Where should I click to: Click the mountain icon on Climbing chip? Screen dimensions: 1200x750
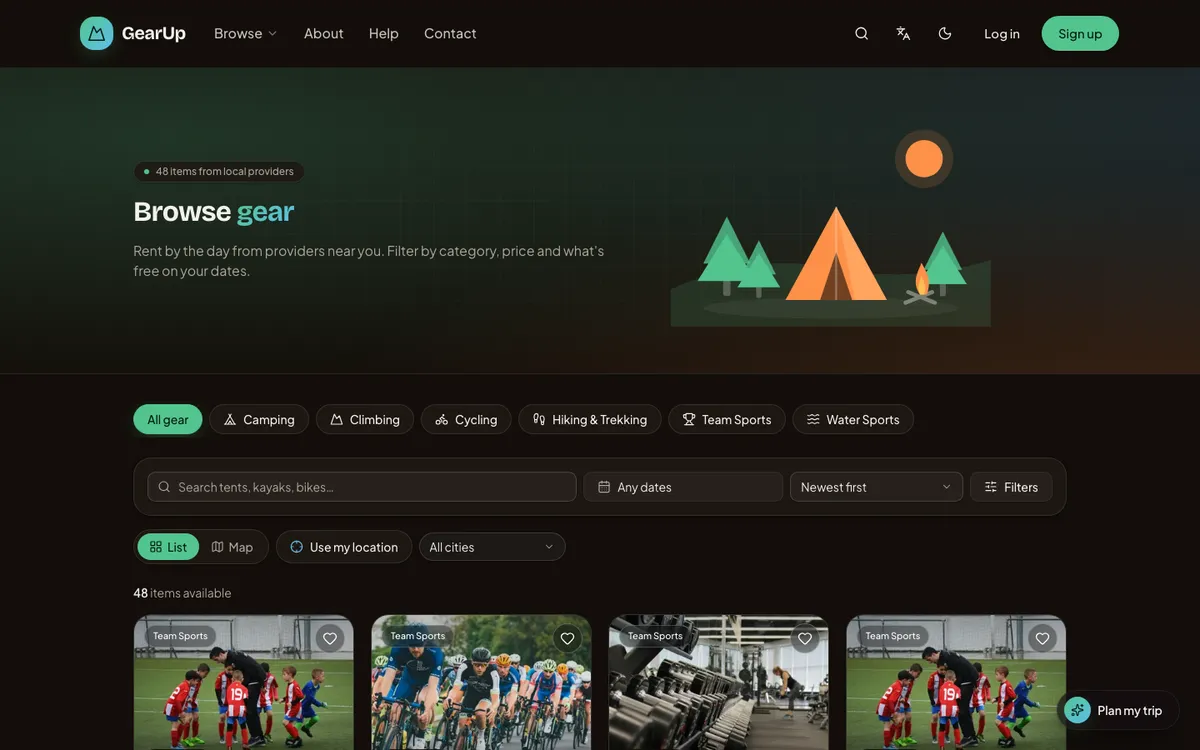click(x=337, y=419)
